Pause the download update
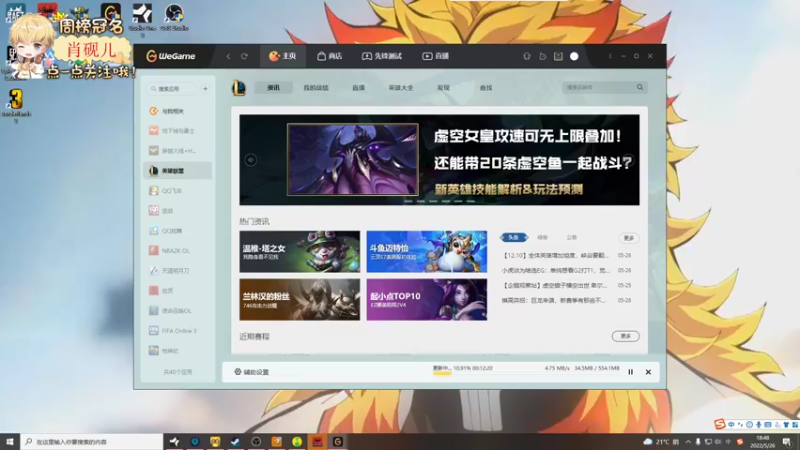The width and height of the screenshot is (800, 450). point(631,372)
